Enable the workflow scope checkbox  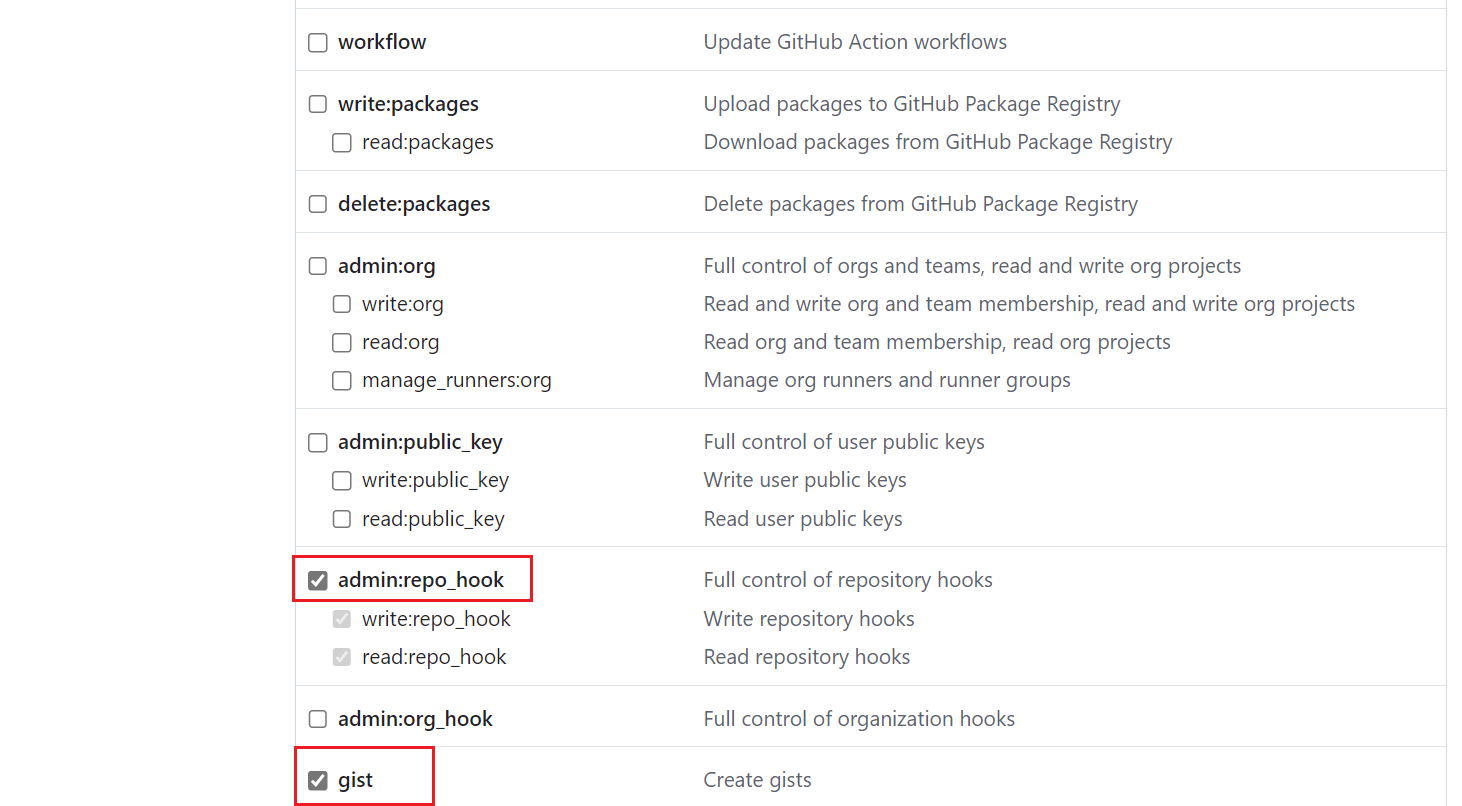[318, 43]
